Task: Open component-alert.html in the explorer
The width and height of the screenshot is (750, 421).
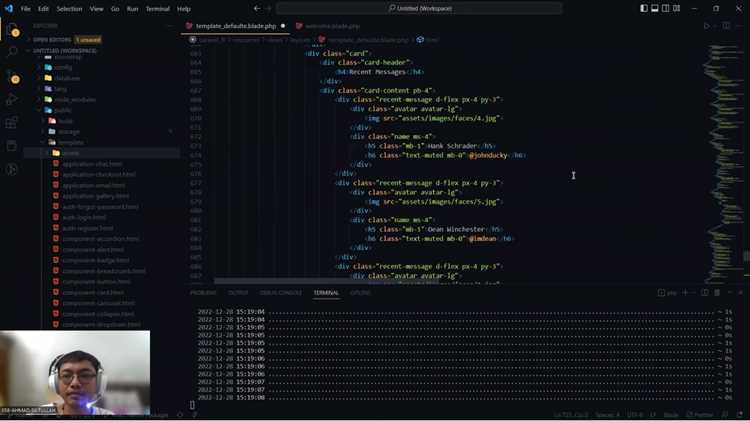Action: (93, 249)
